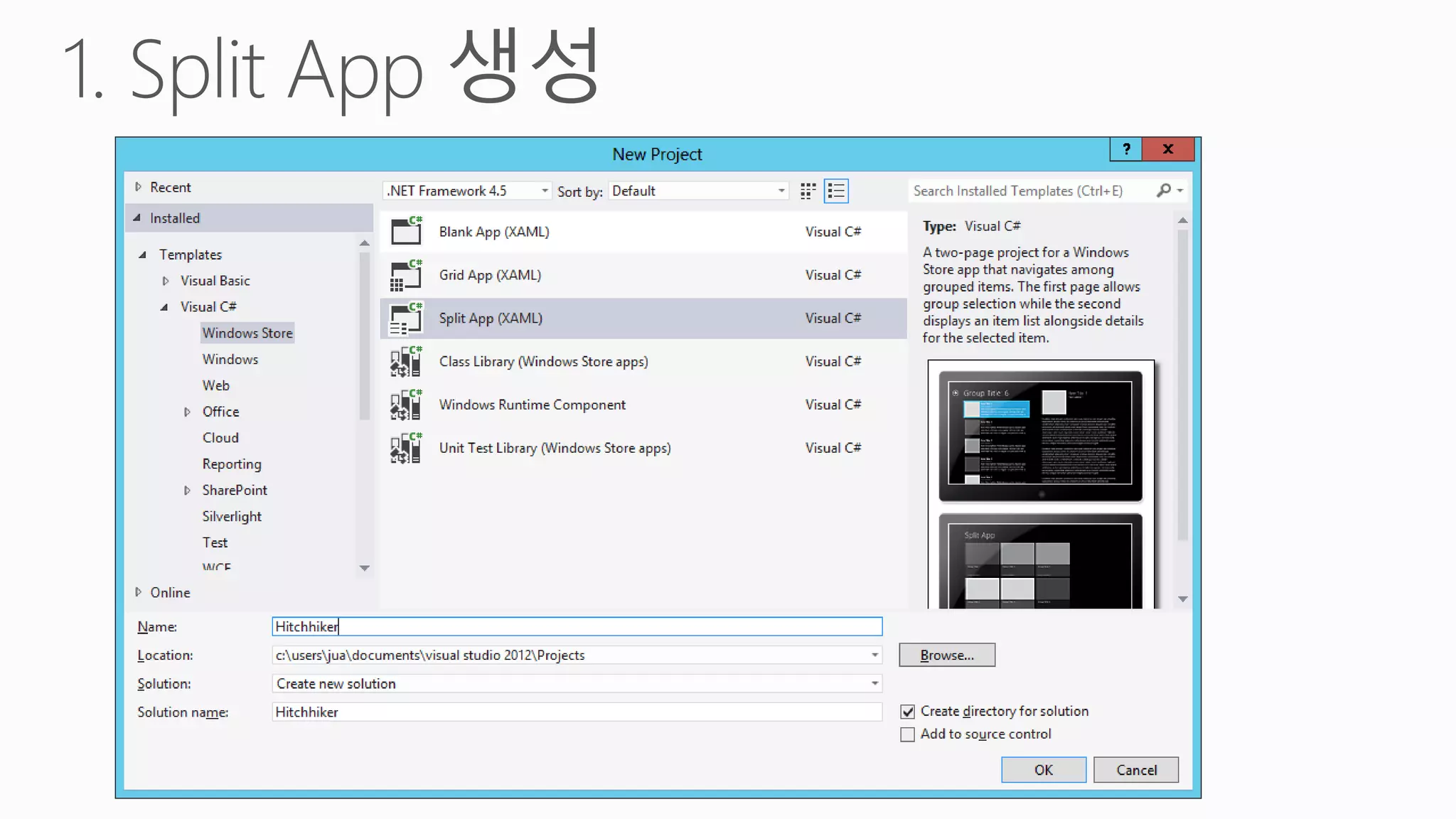Image resolution: width=1456 pixels, height=819 pixels.
Task: Confirm with the OK button
Action: [x=1043, y=770]
